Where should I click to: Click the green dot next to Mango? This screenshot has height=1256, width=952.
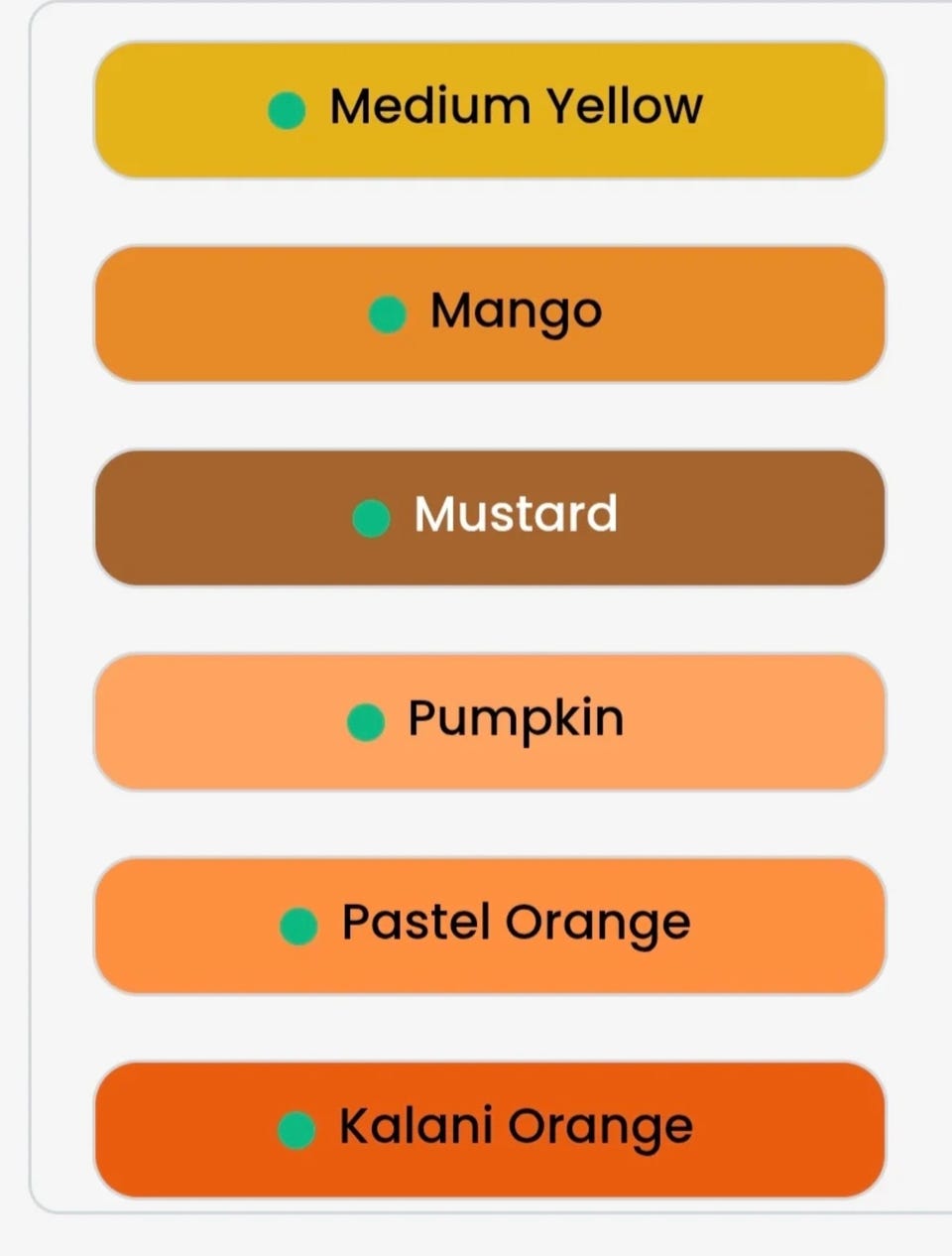pyautogui.click(x=387, y=314)
